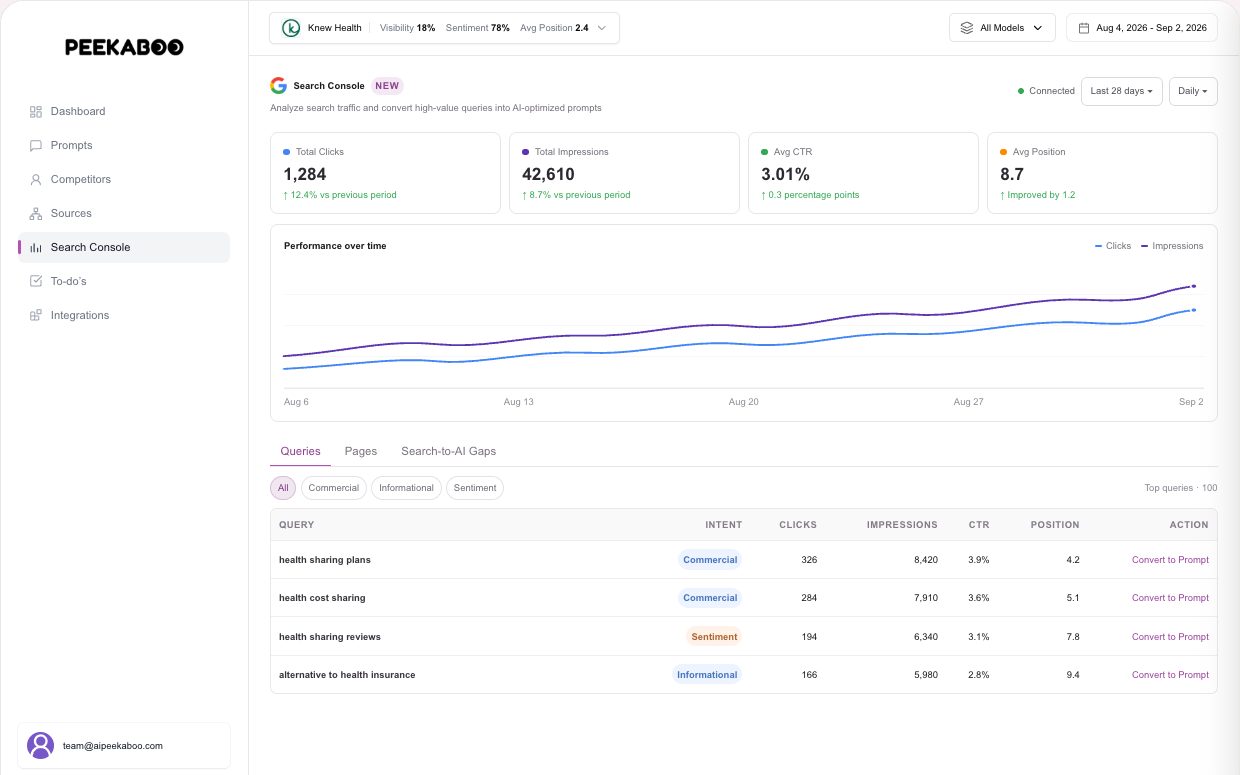Convert 'health sharing reviews' to prompt
The width and height of the screenshot is (1240, 775).
coord(1170,637)
